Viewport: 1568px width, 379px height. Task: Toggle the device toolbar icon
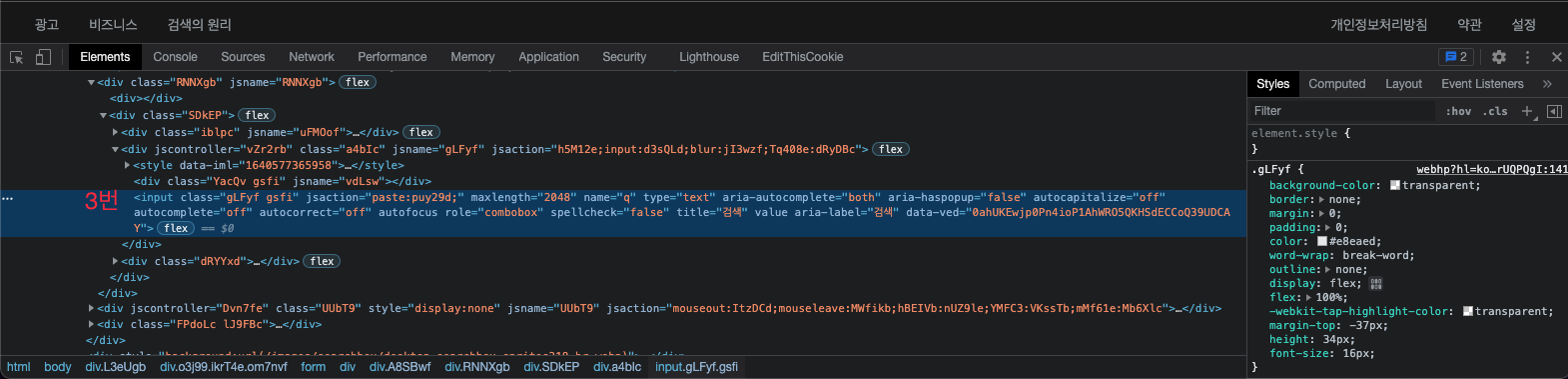point(43,57)
